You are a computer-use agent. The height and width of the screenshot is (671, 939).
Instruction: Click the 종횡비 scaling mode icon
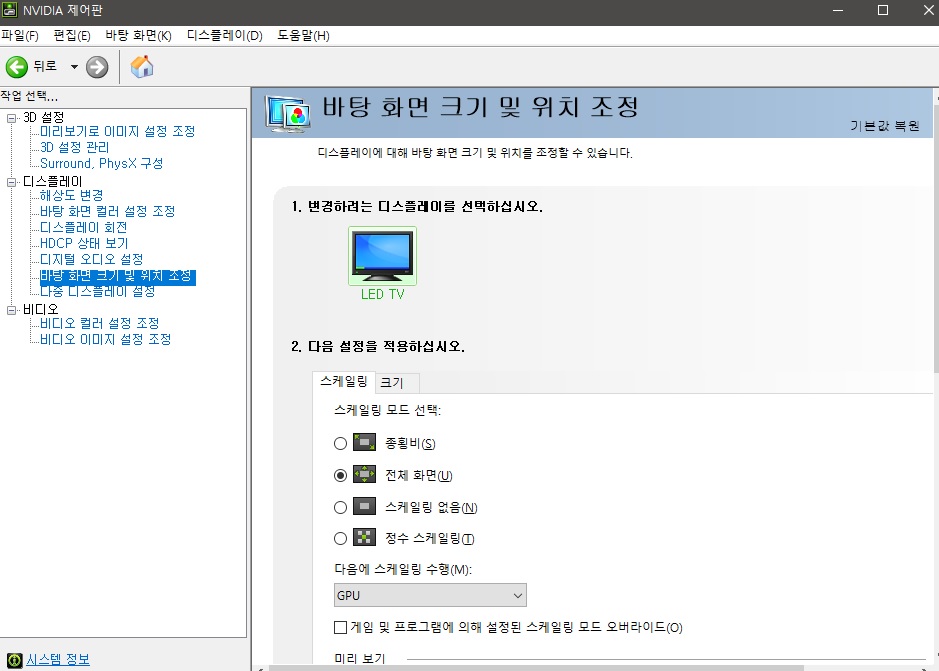pos(365,443)
